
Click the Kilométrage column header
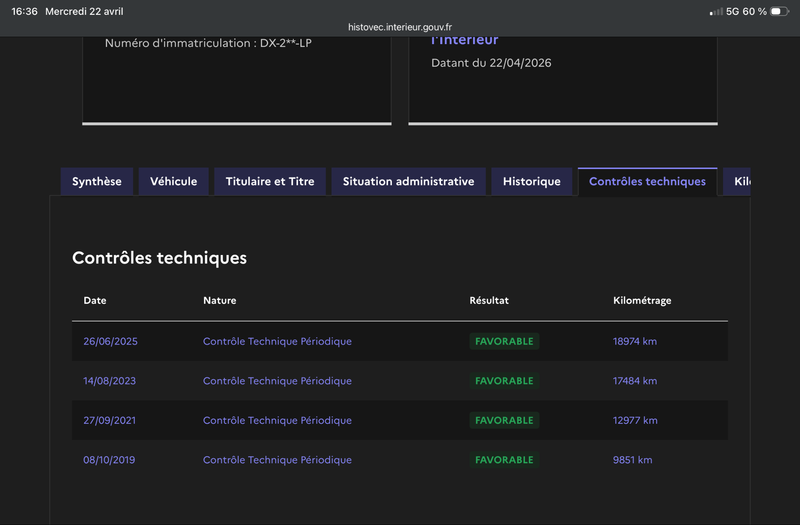pyautogui.click(x=642, y=300)
